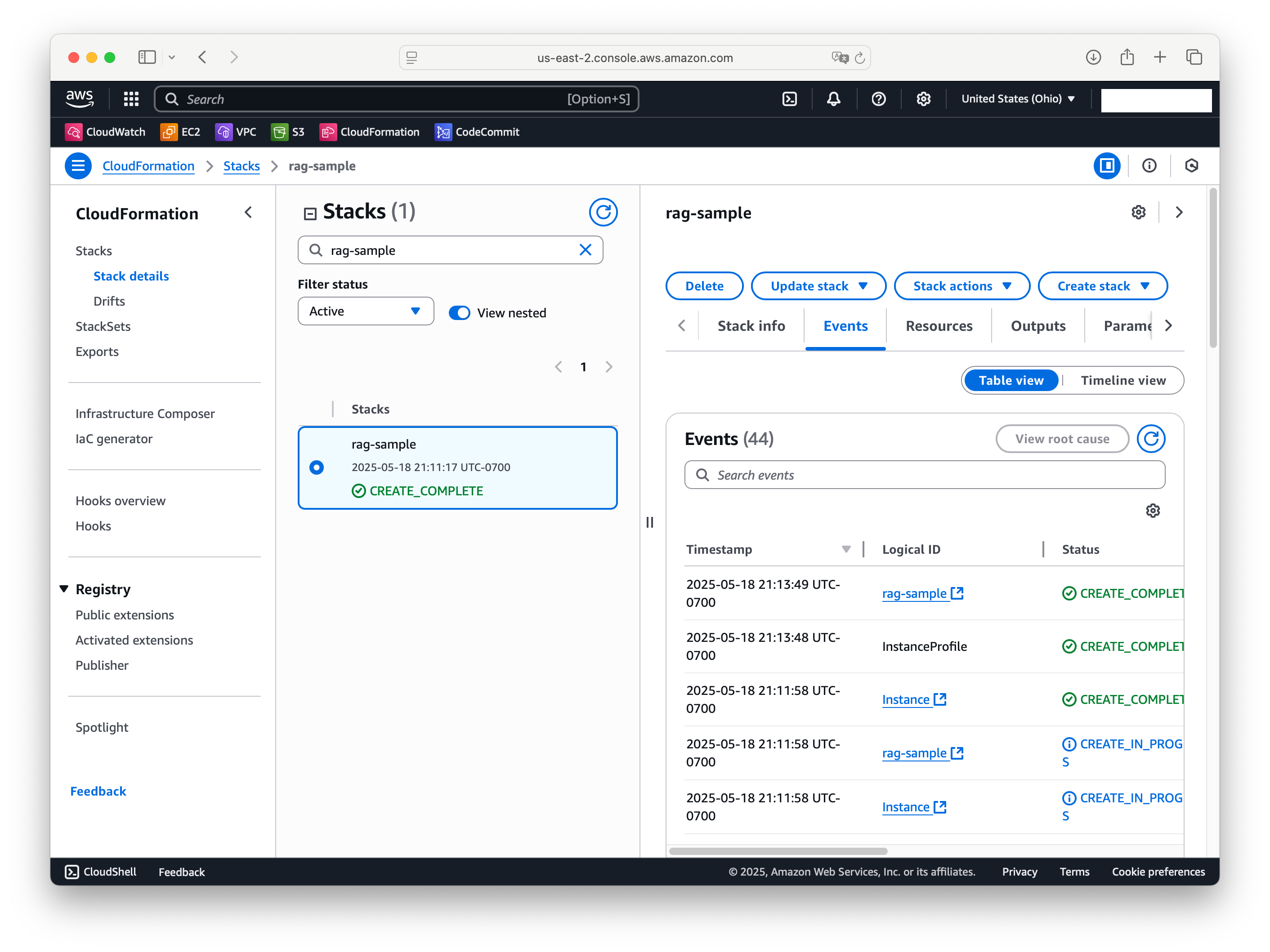1270x952 pixels.
Task: Switch to Timeline view
Action: (1122, 380)
